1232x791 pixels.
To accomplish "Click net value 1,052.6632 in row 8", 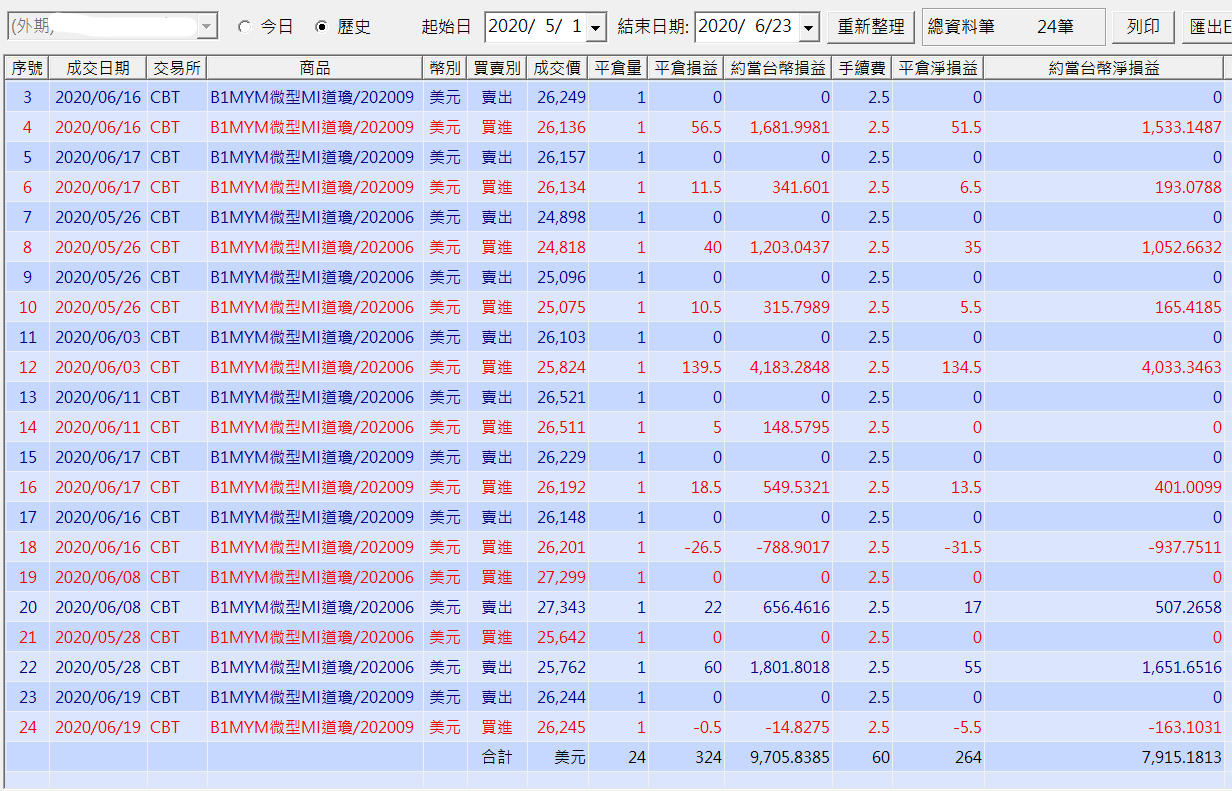I will pyautogui.click(x=1182, y=247).
